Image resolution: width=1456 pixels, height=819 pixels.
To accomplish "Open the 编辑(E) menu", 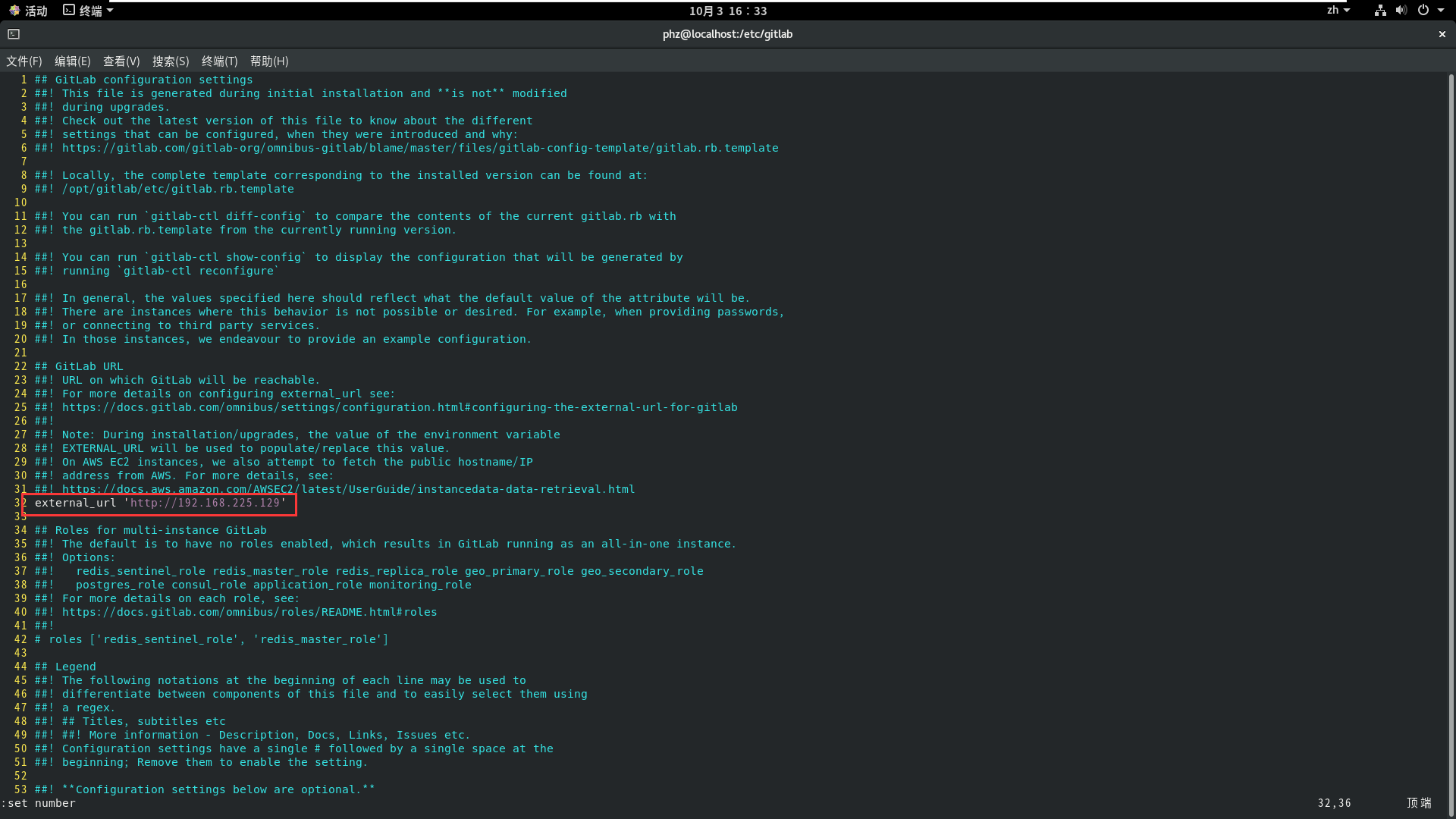I will coord(72,61).
